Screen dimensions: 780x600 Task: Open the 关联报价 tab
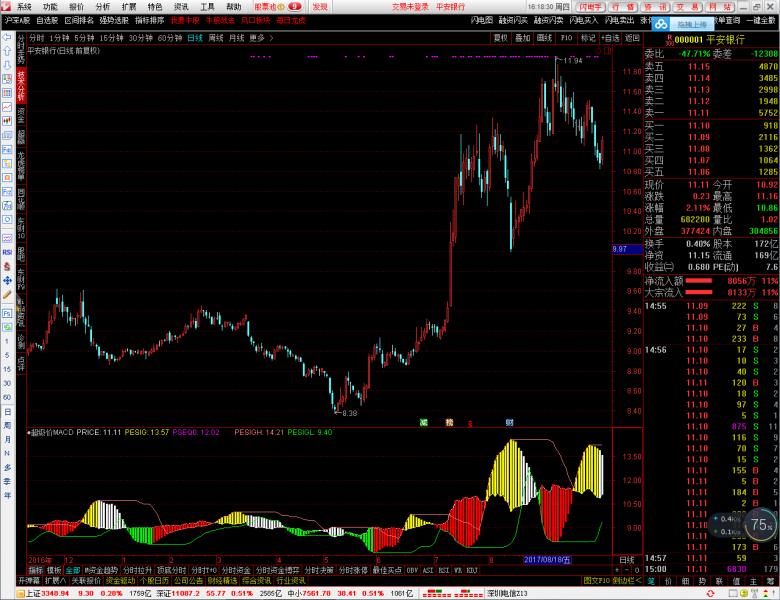pos(86,581)
